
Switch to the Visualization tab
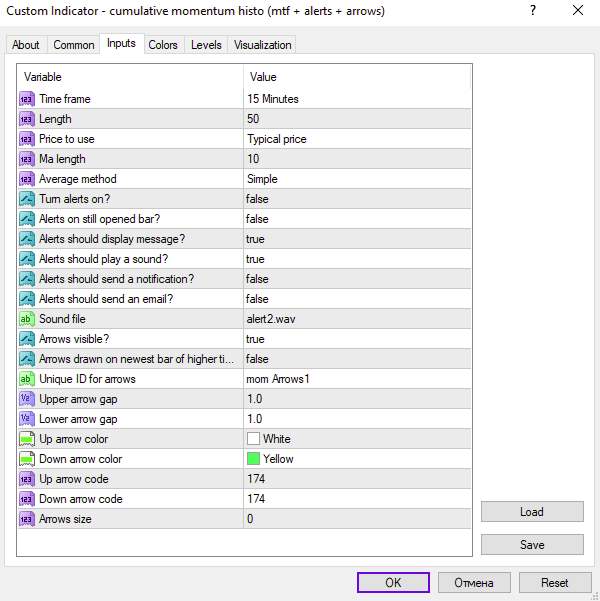pos(263,45)
